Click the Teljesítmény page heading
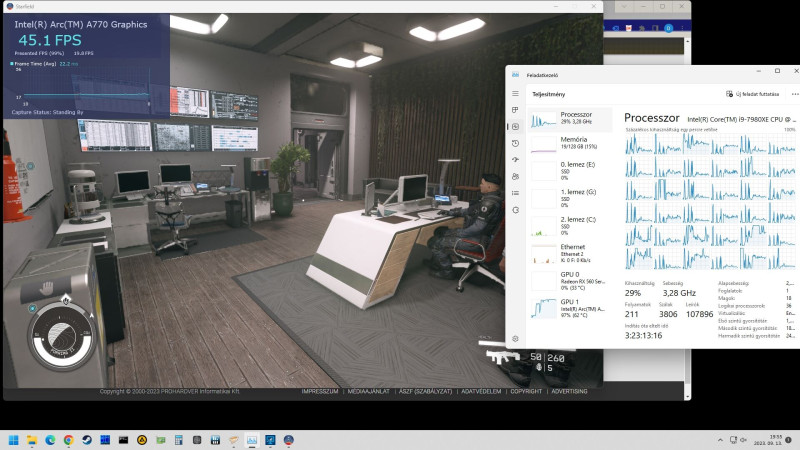This screenshot has height=450, width=800. pos(548,94)
